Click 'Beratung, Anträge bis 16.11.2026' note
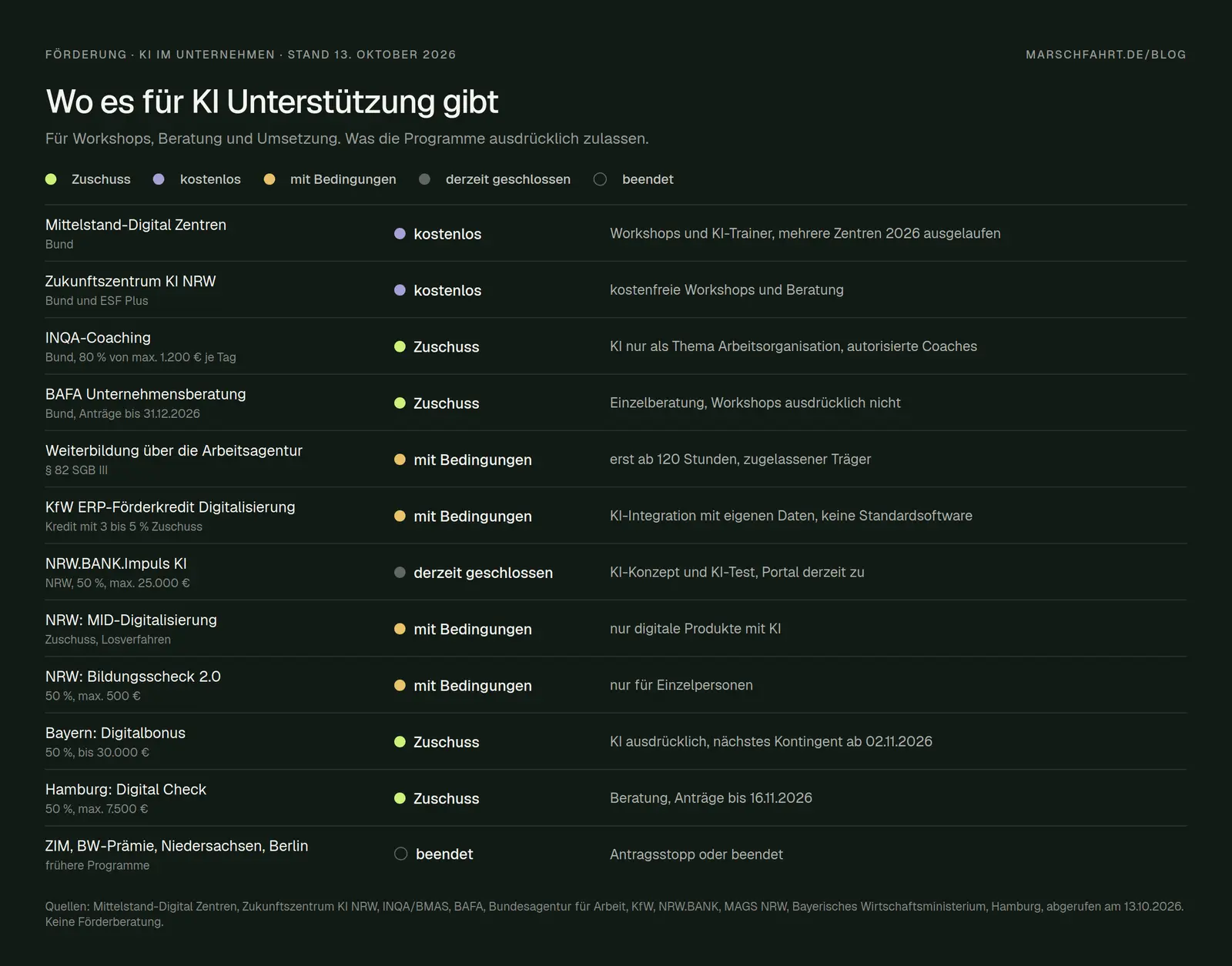Image resolution: width=1232 pixels, height=966 pixels. (x=711, y=798)
